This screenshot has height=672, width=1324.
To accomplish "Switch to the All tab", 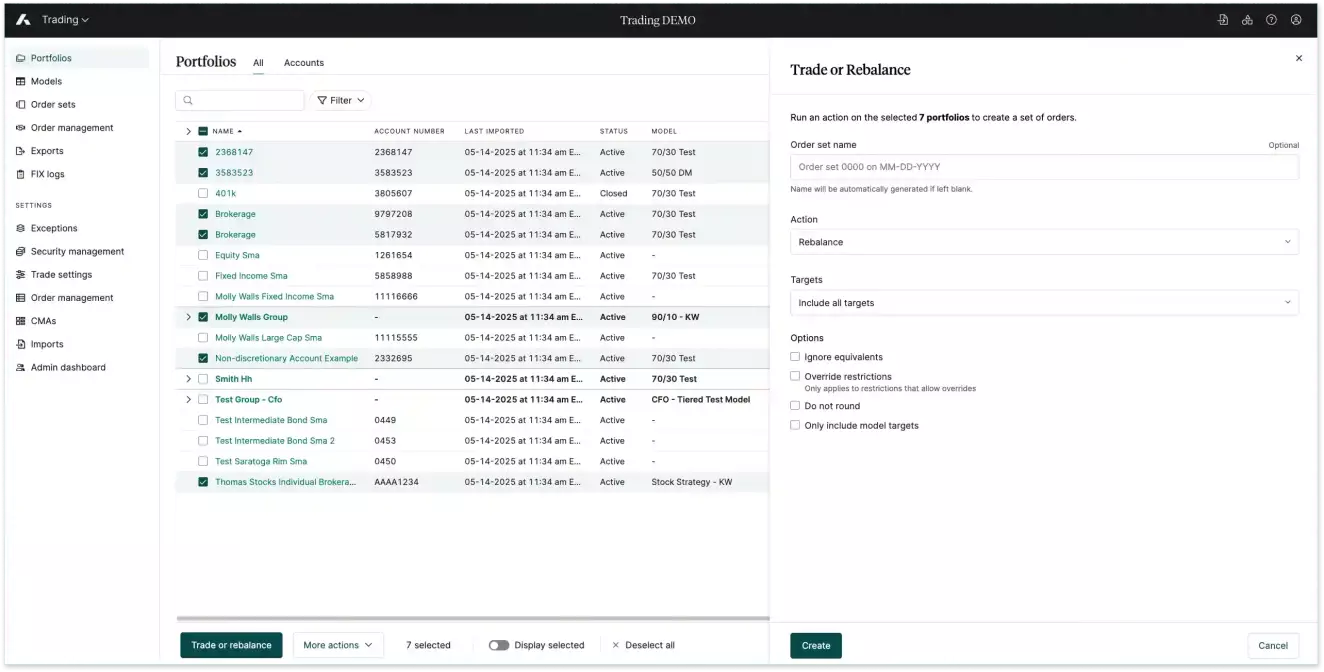I will 258,62.
